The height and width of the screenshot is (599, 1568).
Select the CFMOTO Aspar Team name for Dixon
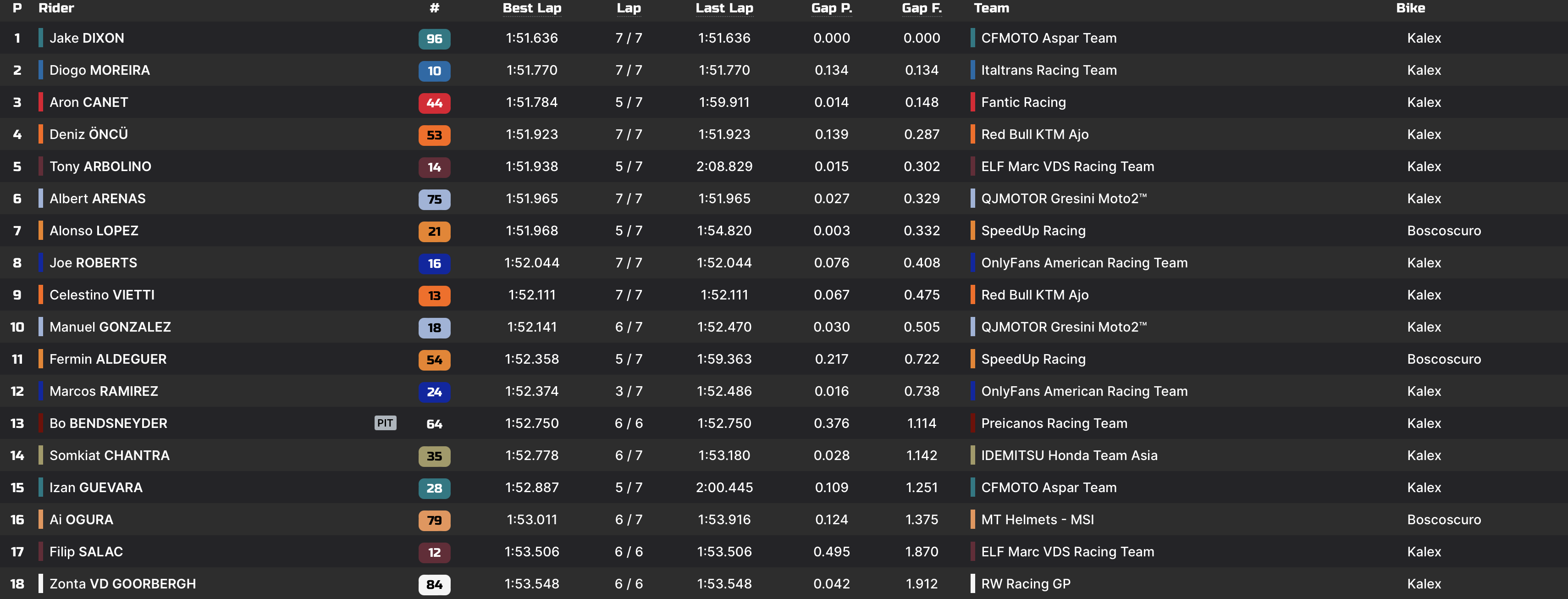(x=1048, y=39)
